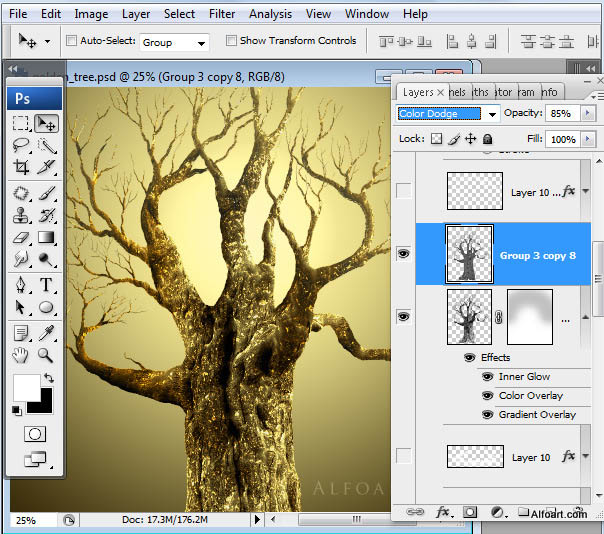Viewport: 604px width, 534px height.
Task: Switch to the Hand tool
Action: (21, 354)
